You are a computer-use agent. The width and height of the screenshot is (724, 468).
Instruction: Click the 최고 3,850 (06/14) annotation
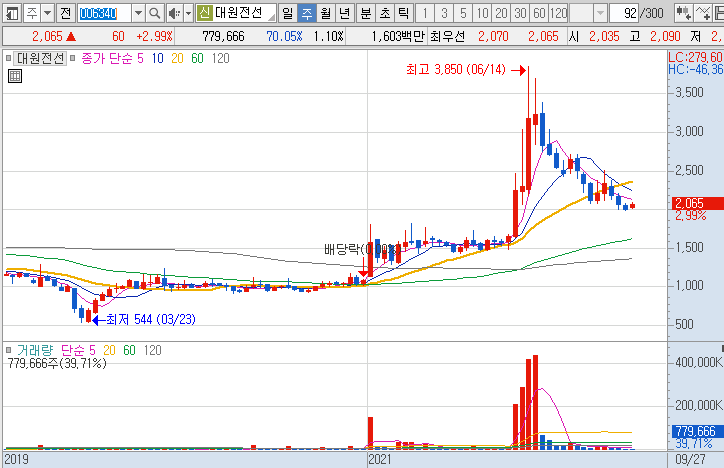[456, 70]
